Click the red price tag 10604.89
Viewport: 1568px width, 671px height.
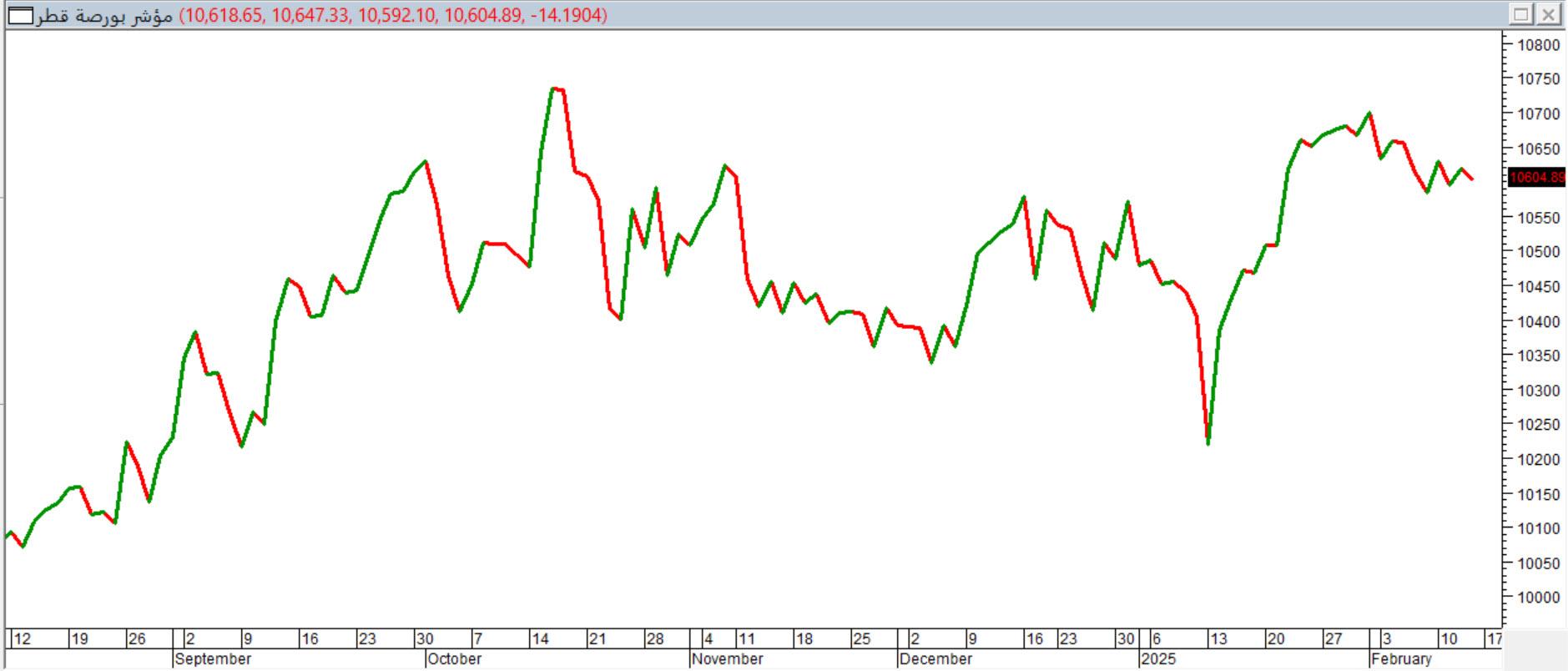point(1537,177)
